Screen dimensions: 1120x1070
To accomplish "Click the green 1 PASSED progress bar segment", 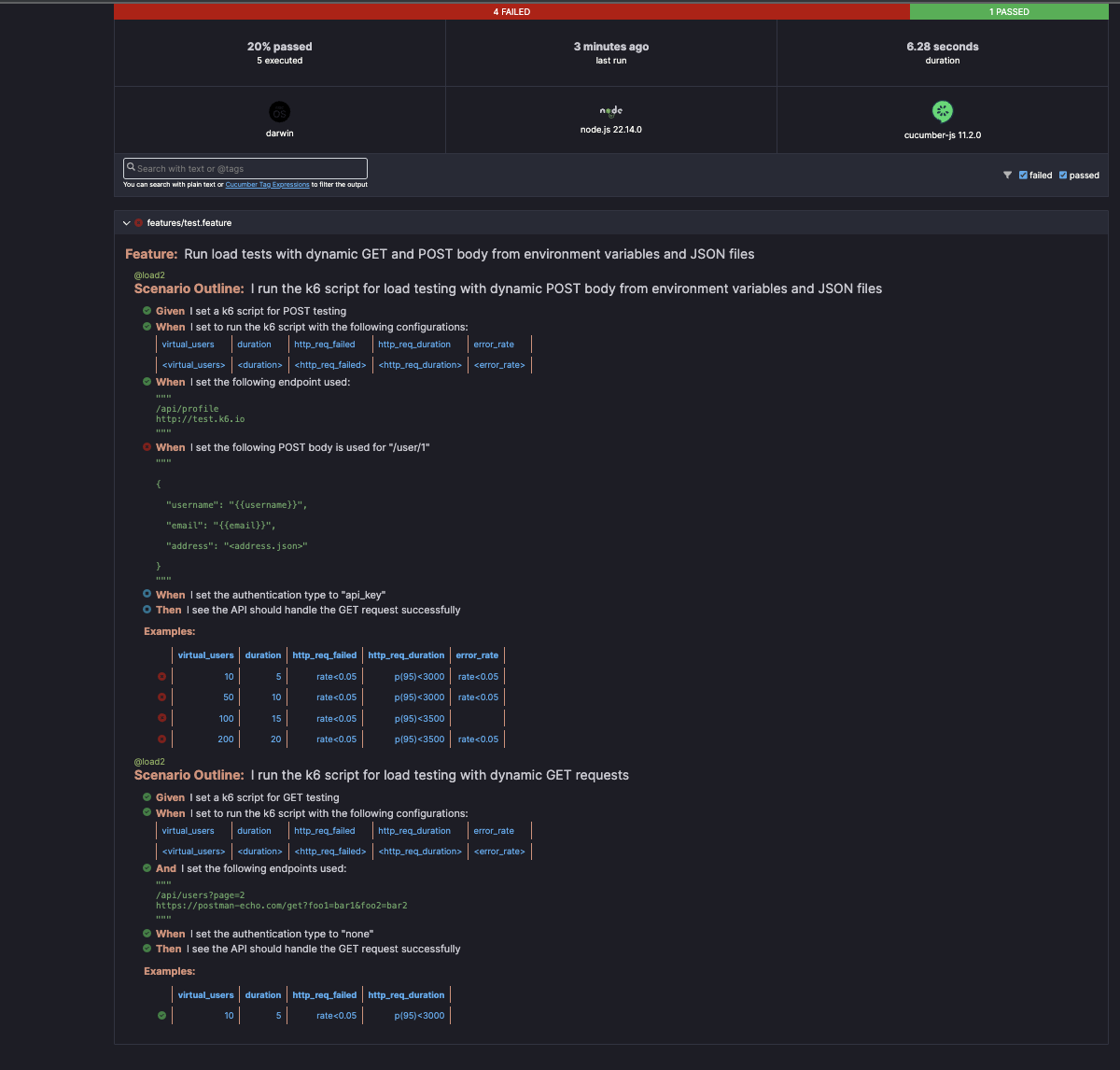I will coord(1009,12).
